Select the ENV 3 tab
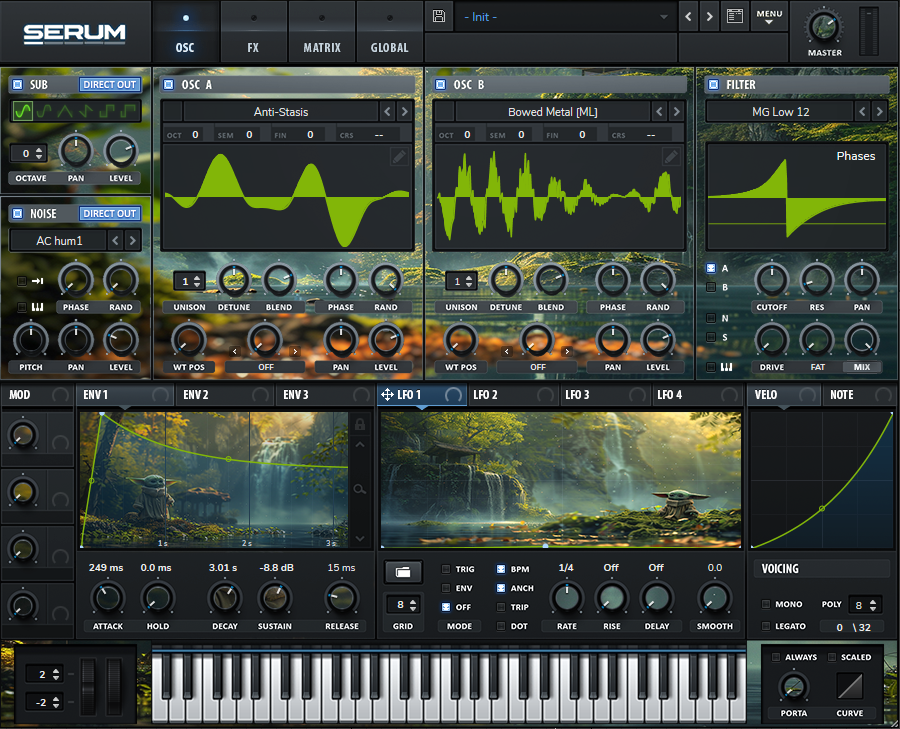 (x=324, y=395)
